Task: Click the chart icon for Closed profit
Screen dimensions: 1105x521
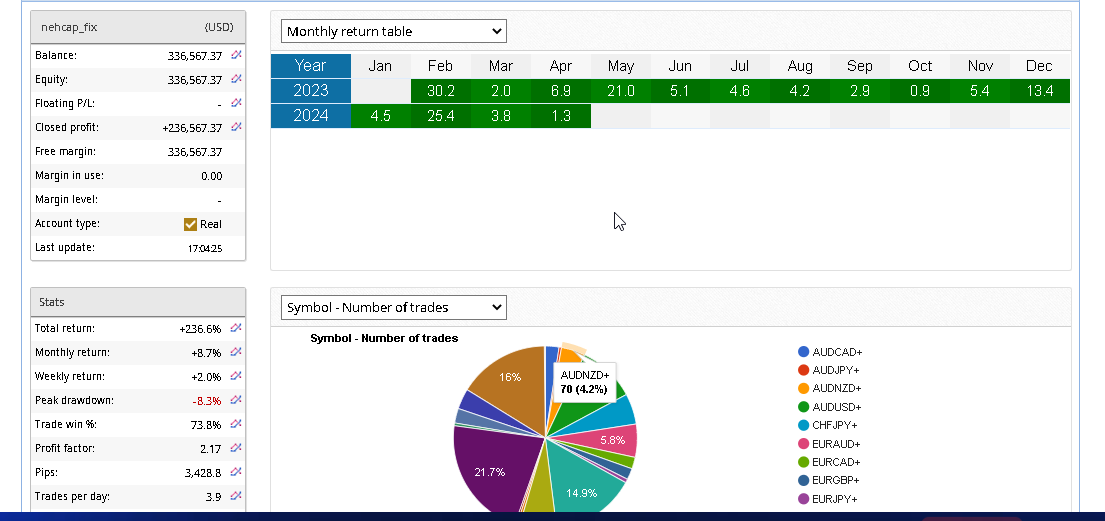Action: [x=237, y=127]
